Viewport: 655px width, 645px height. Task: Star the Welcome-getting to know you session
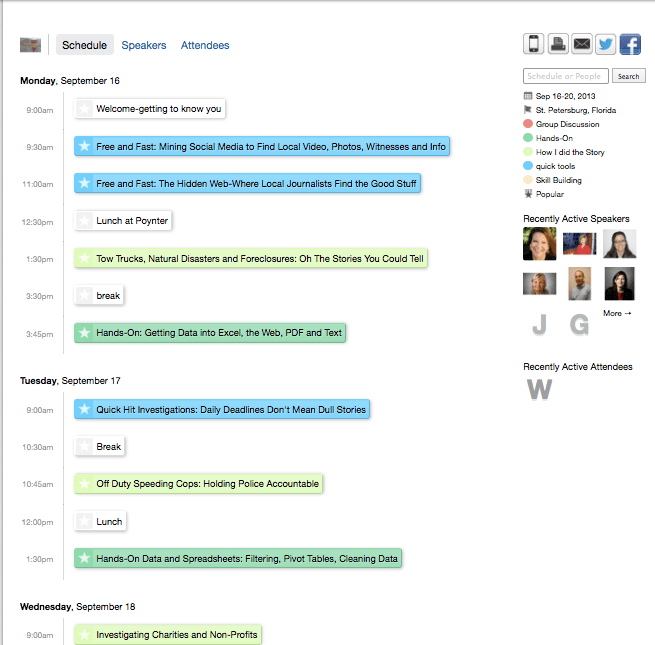(x=85, y=109)
